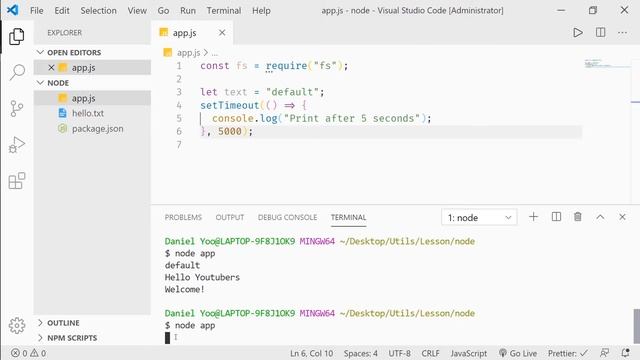
Task: Click the terminal prompt cursor block
Action: point(167,338)
